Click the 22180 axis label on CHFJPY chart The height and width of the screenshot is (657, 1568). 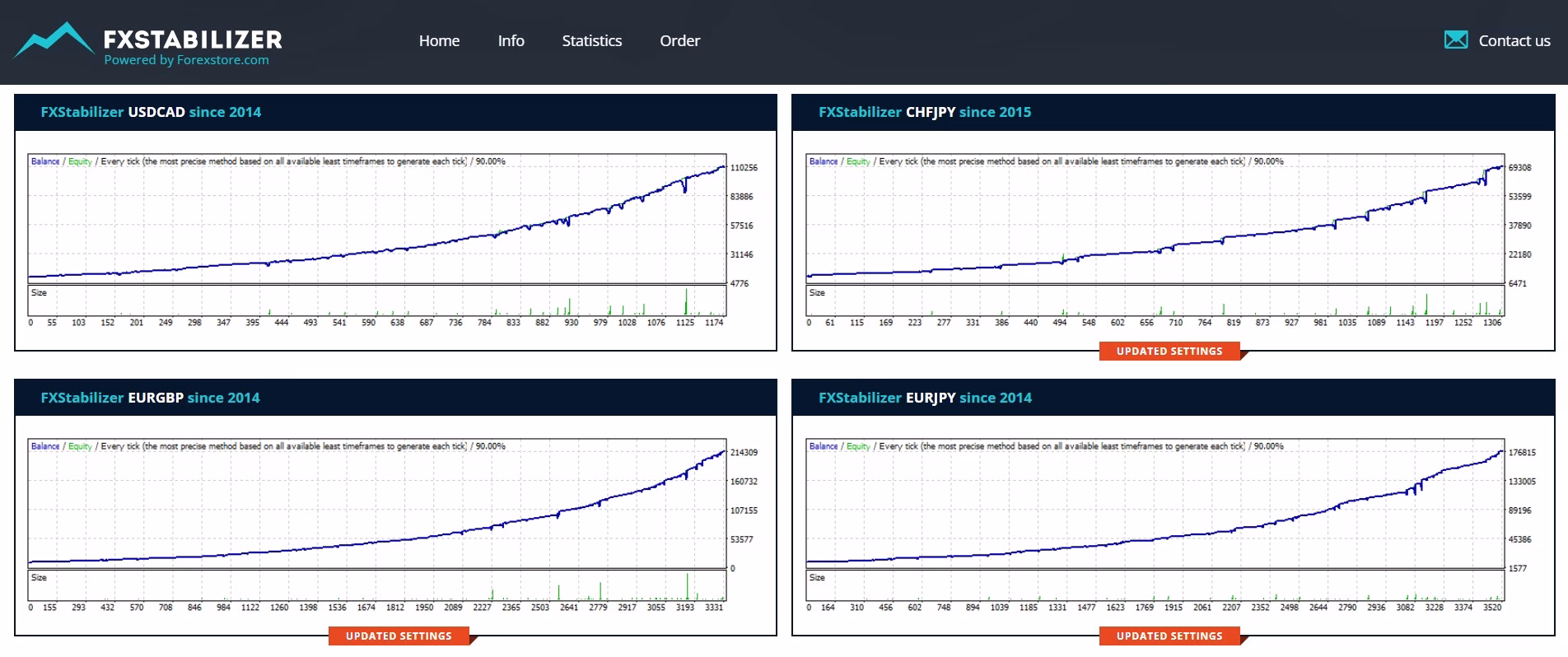(x=1520, y=255)
